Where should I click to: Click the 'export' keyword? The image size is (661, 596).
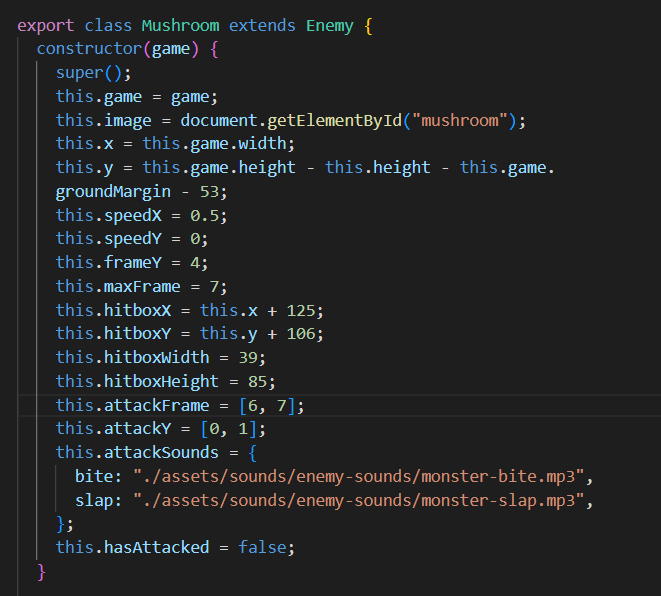pyautogui.click(x=46, y=27)
